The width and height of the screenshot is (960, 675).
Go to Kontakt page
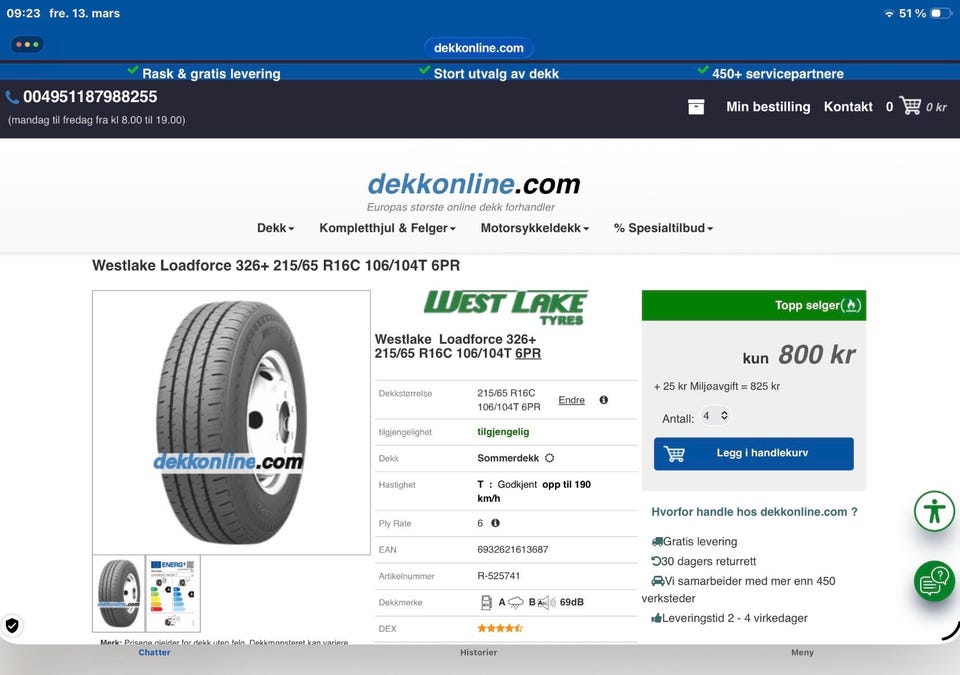tap(848, 107)
